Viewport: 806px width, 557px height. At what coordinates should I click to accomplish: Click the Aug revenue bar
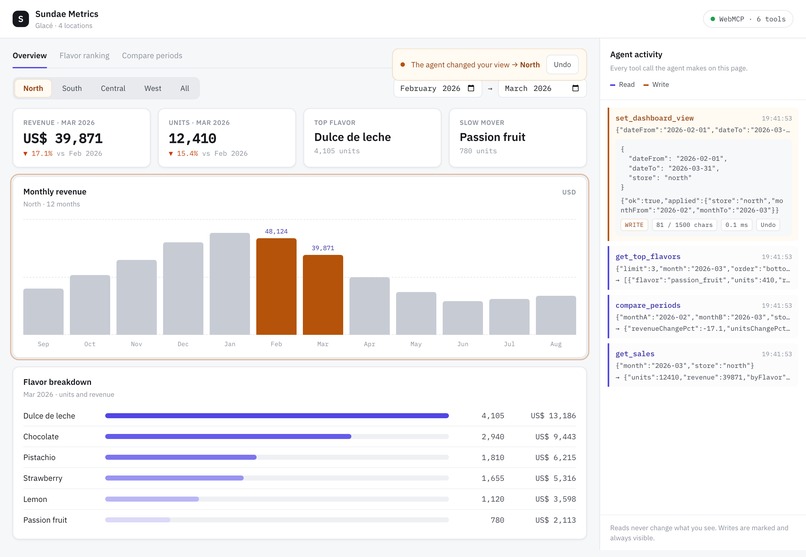[x=556, y=315]
